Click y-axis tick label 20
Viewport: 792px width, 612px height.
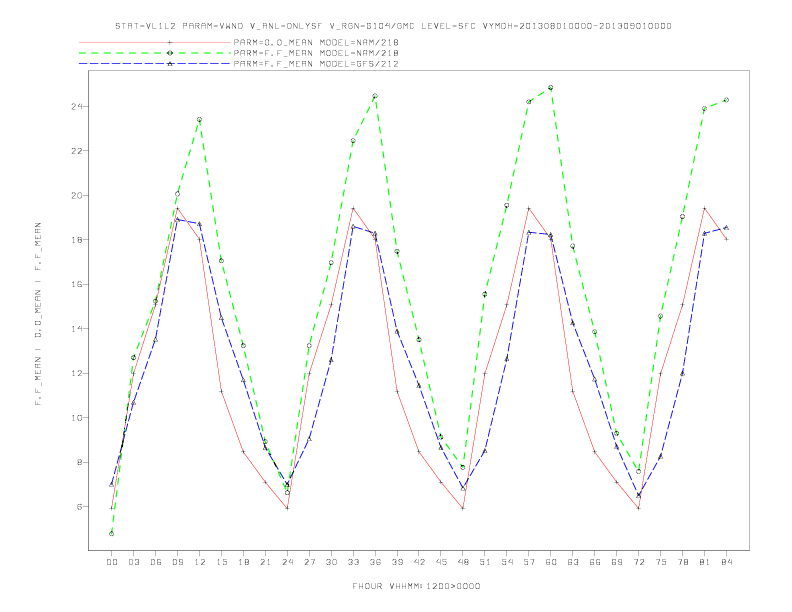coord(77,195)
